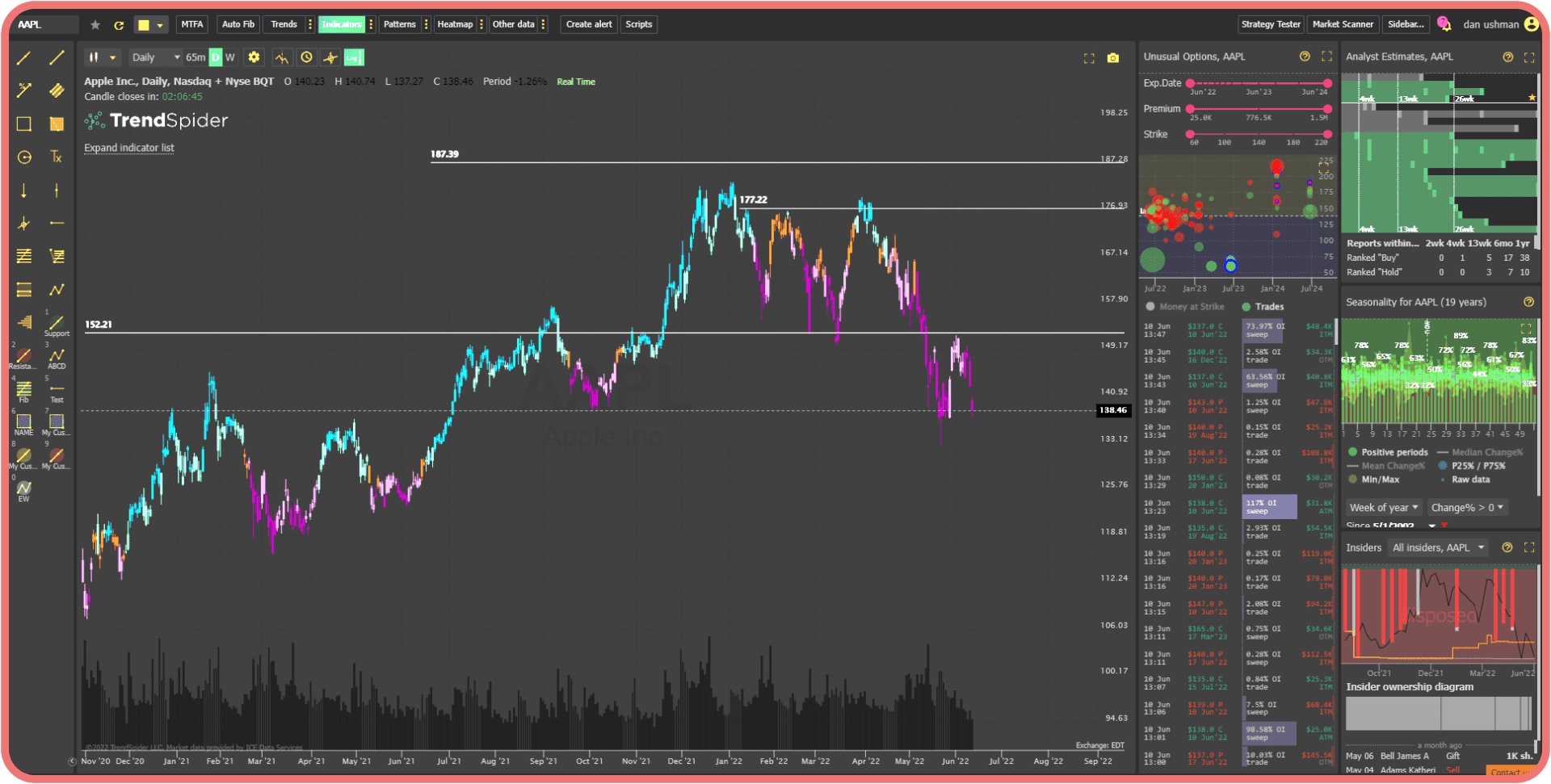Screen dimensions: 1551x784
Task: Open the color swatch dropdown arrow
Action: pos(160,25)
